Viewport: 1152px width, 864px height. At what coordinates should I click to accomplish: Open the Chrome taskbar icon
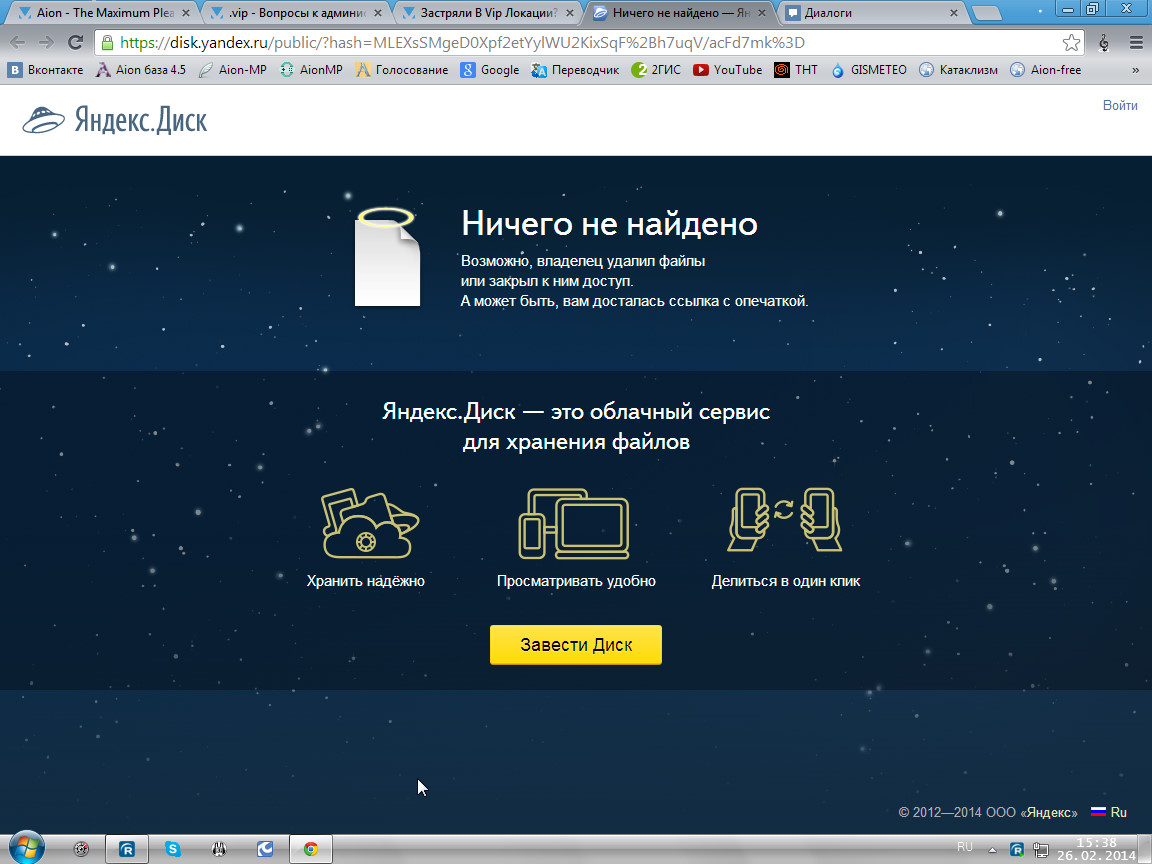click(x=311, y=849)
